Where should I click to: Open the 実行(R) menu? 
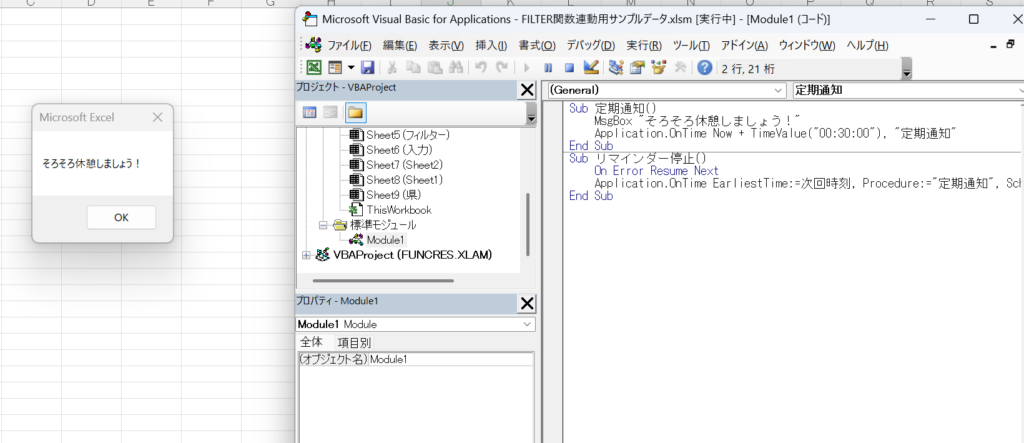coord(644,46)
